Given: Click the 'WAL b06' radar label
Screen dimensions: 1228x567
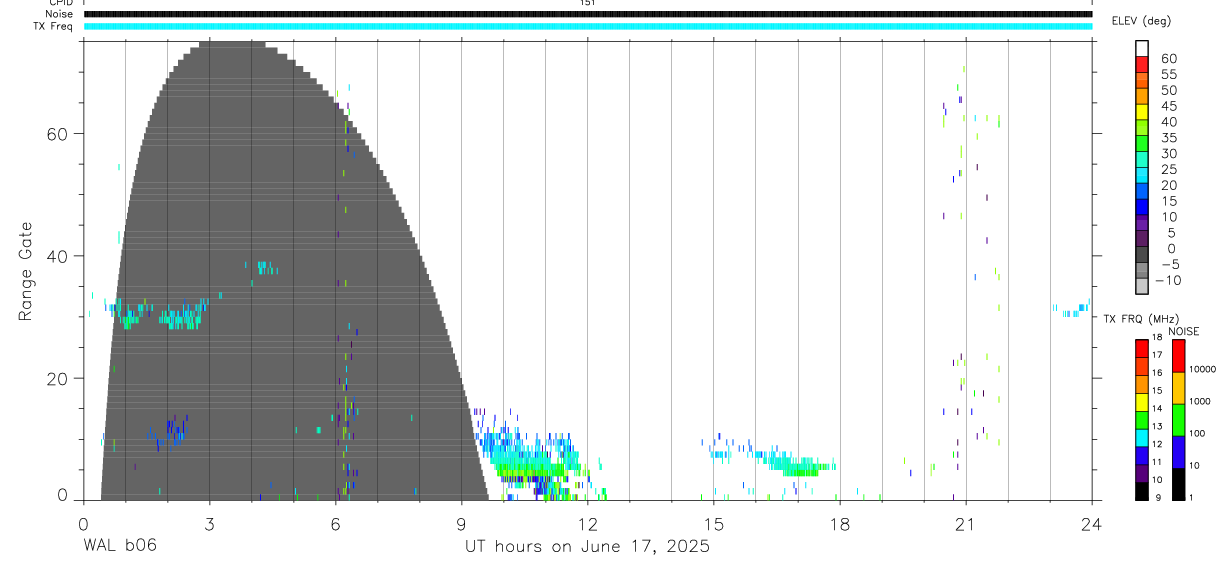Looking at the screenshot, I should click(119, 546).
